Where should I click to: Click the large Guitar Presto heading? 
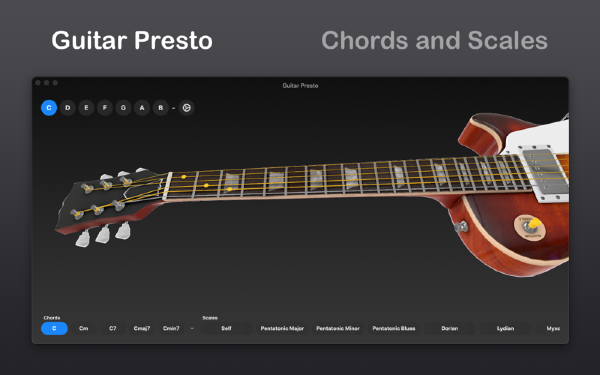[132, 41]
